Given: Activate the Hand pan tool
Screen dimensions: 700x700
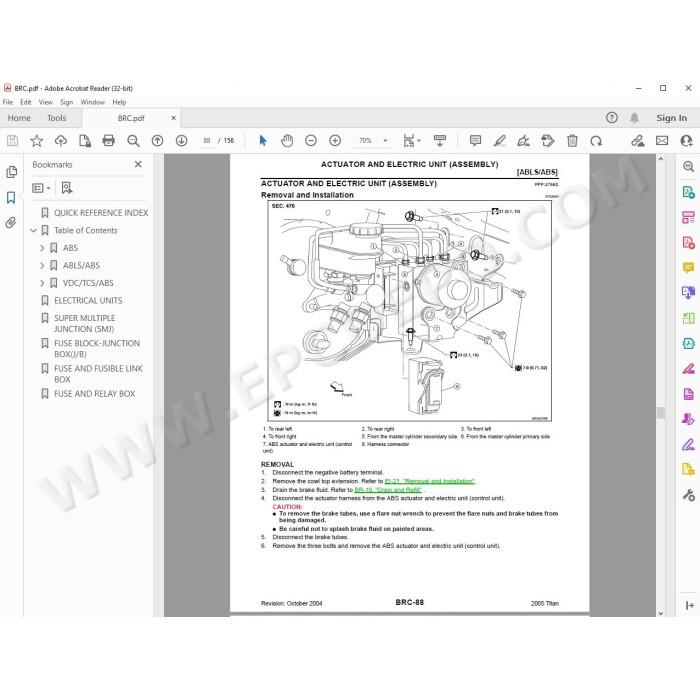Looking at the screenshot, I should tap(287, 141).
